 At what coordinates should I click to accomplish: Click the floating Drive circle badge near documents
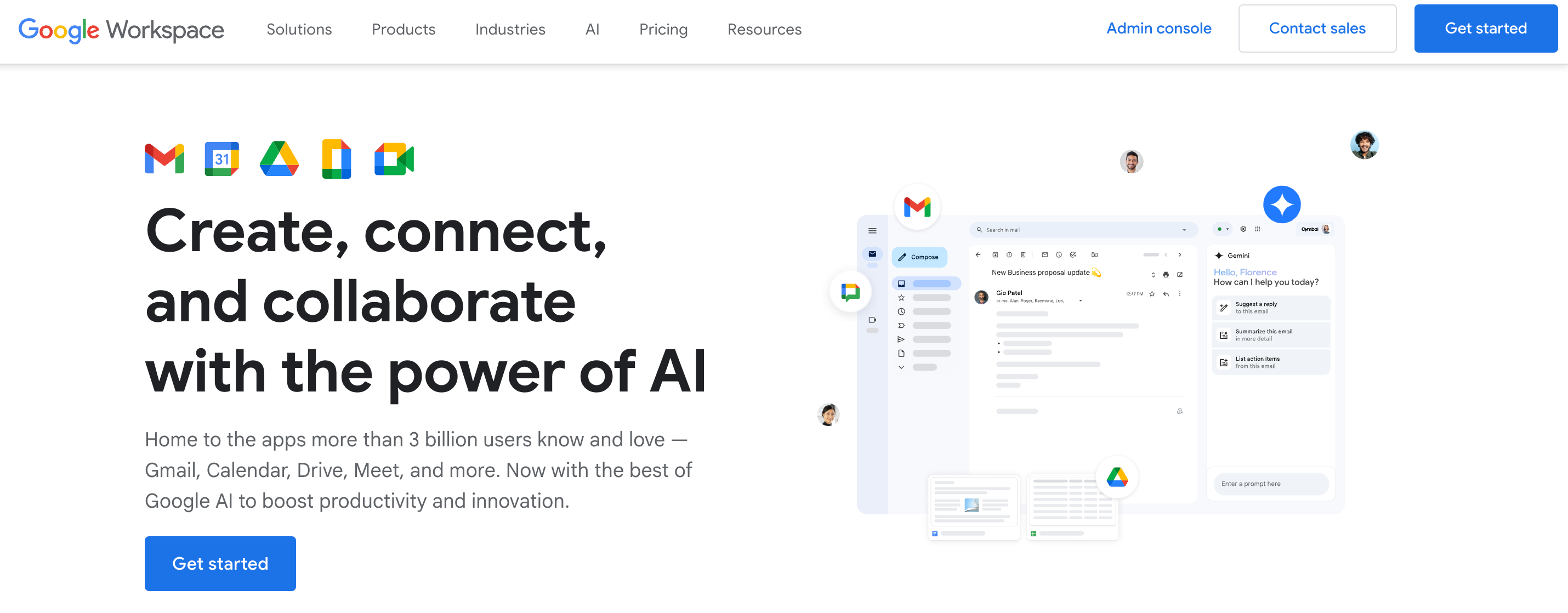click(x=1117, y=476)
